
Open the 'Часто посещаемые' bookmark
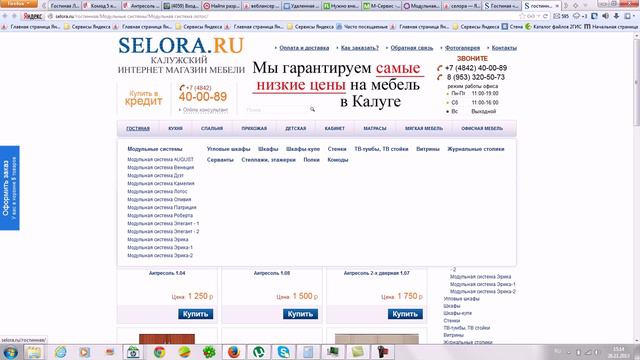click(362, 27)
